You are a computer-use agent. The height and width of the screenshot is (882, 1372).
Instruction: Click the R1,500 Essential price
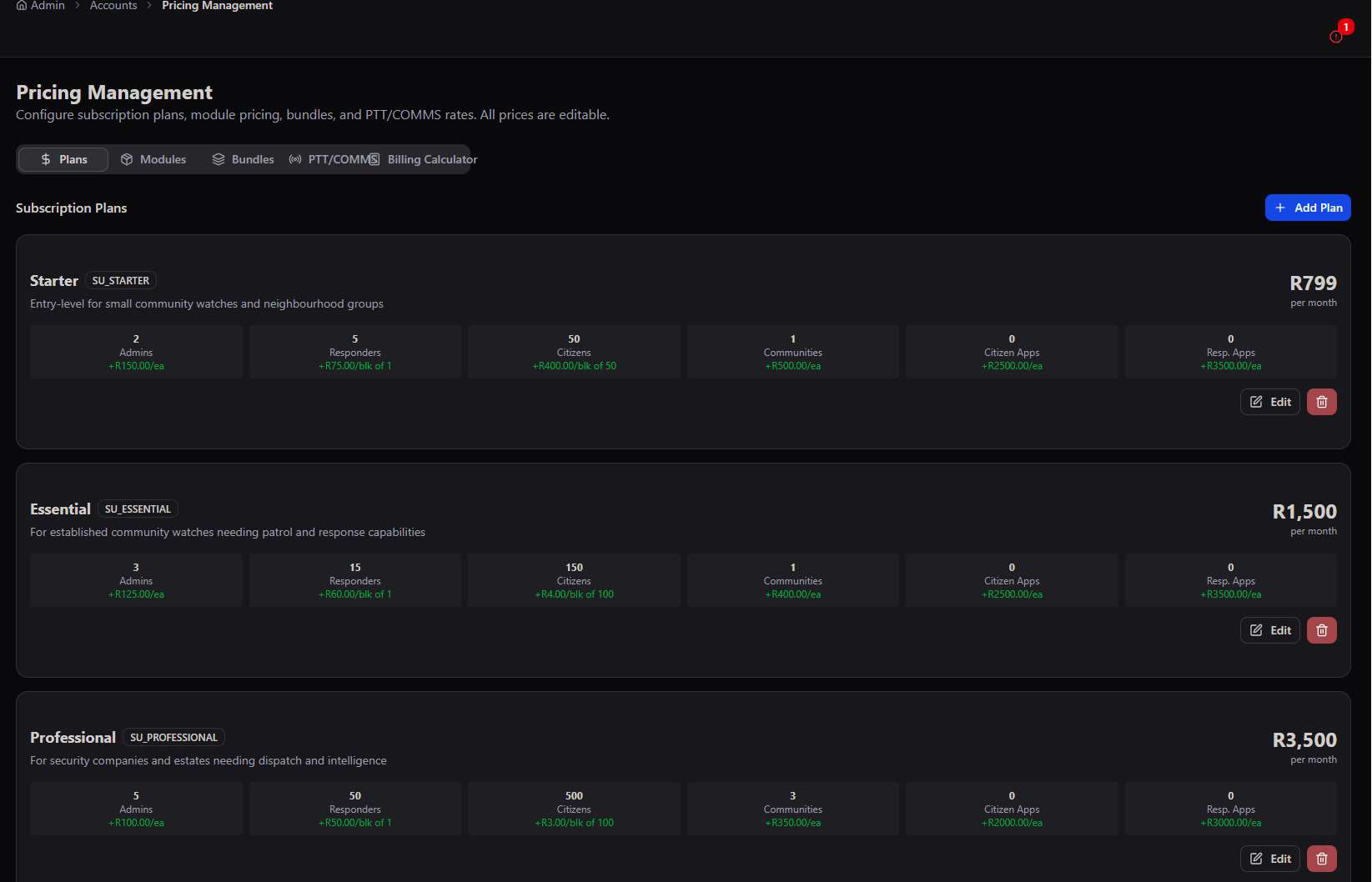[x=1304, y=512]
